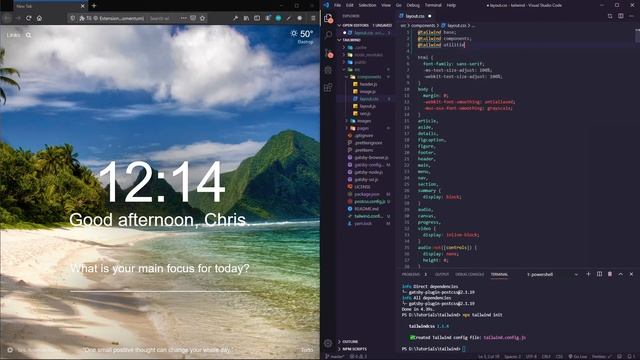This screenshot has width=640, height=360.
Task: Close the terminal panel
Action: [631, 274]
